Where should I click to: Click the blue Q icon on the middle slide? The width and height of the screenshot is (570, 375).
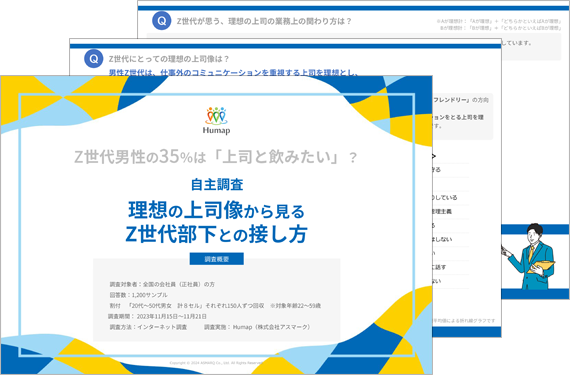pyautogui.click(x=93, y=59)
